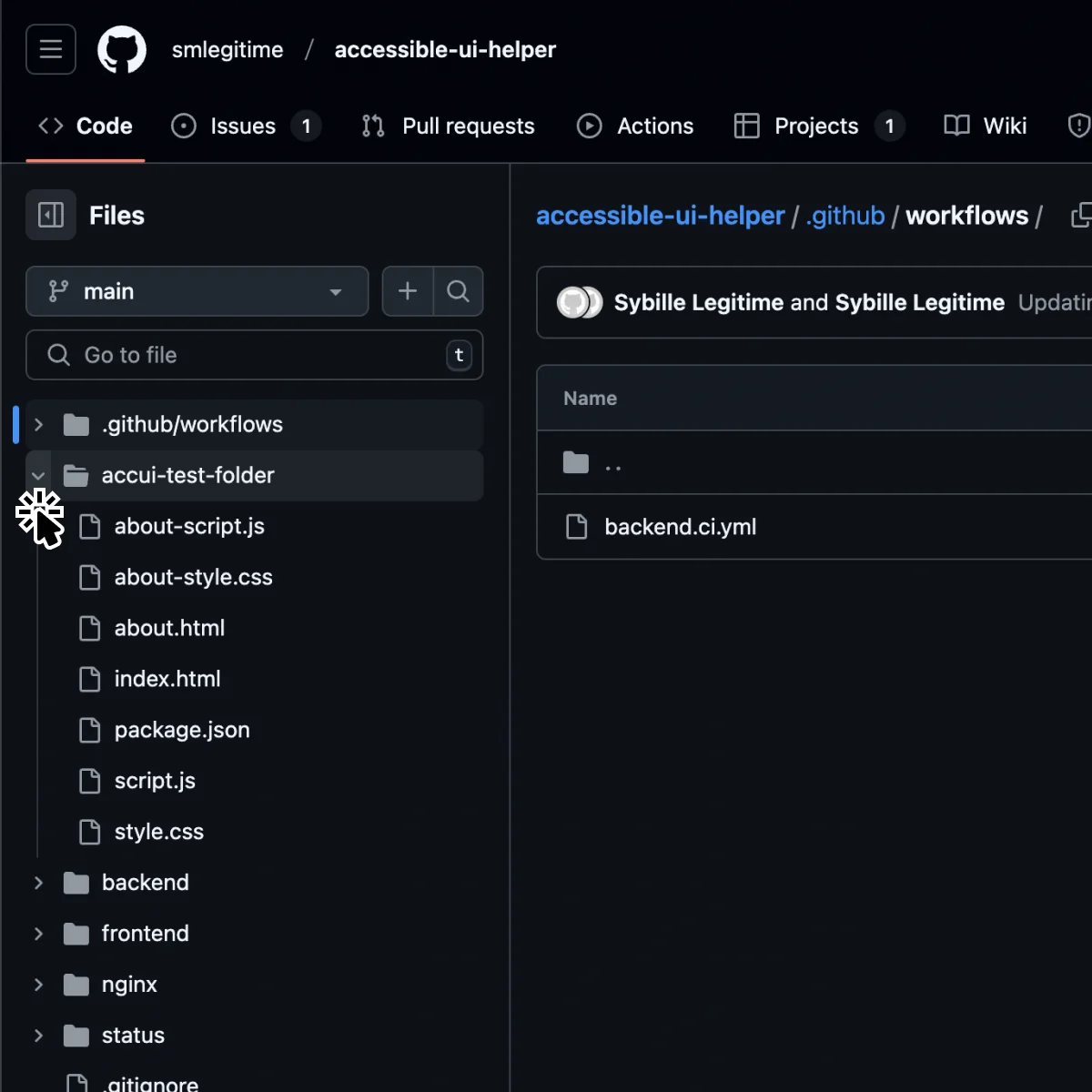Open .gitignore in the file tree
The height and width of the screenshot is (1092, 1092).
[150, 1083]
